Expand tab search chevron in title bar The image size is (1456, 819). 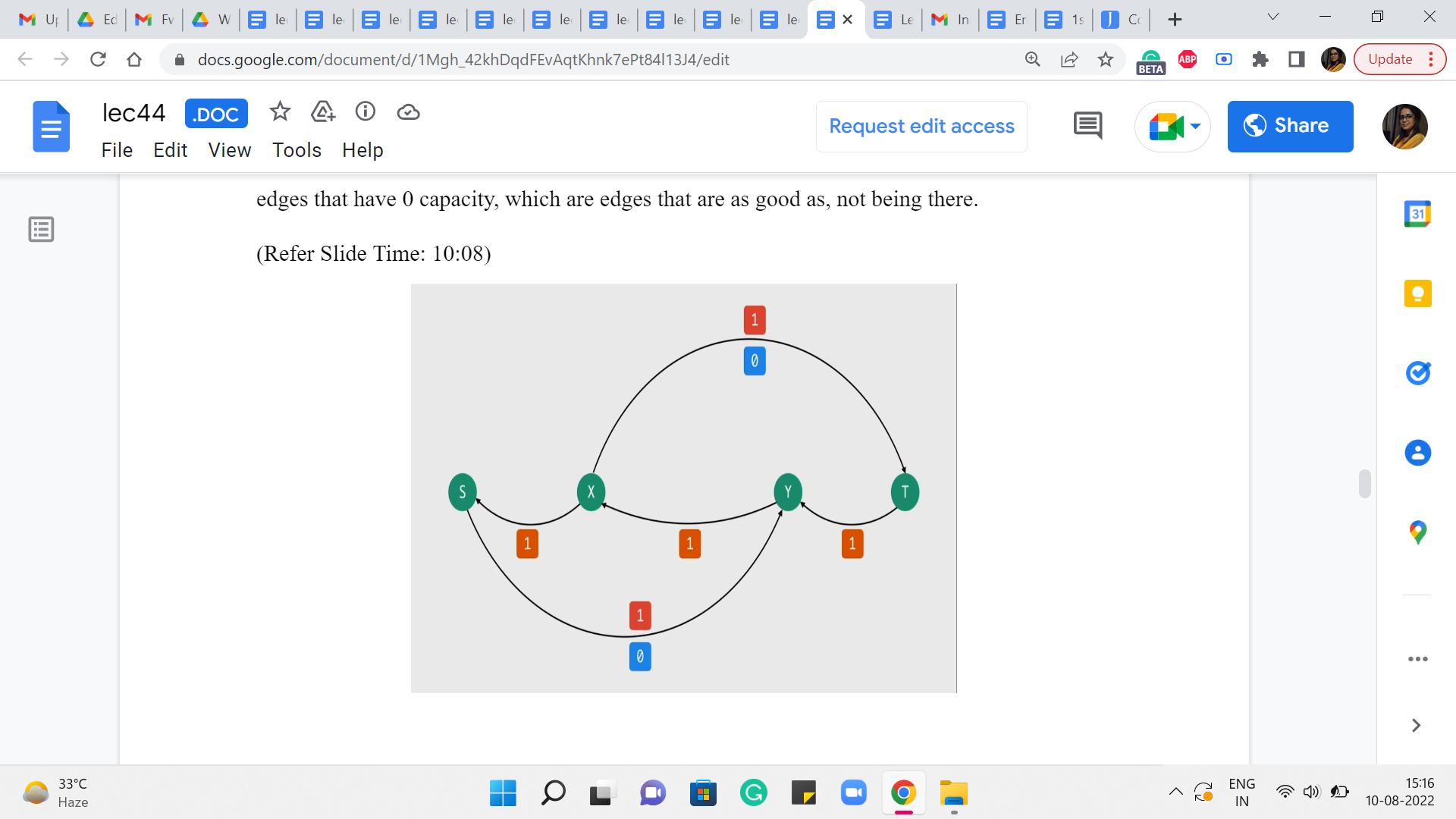1273,17
